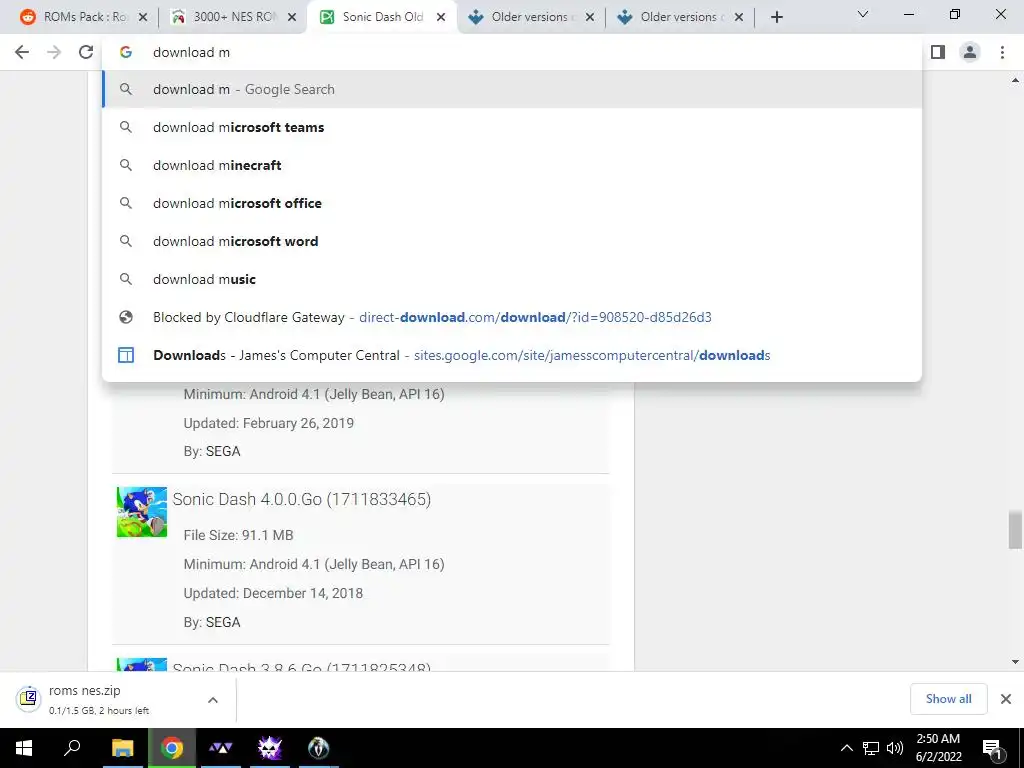The image size is (1024, 768).
Task: Open the Blocked by Cloudflare Gateway suggestion
Action: pos(512,317)
